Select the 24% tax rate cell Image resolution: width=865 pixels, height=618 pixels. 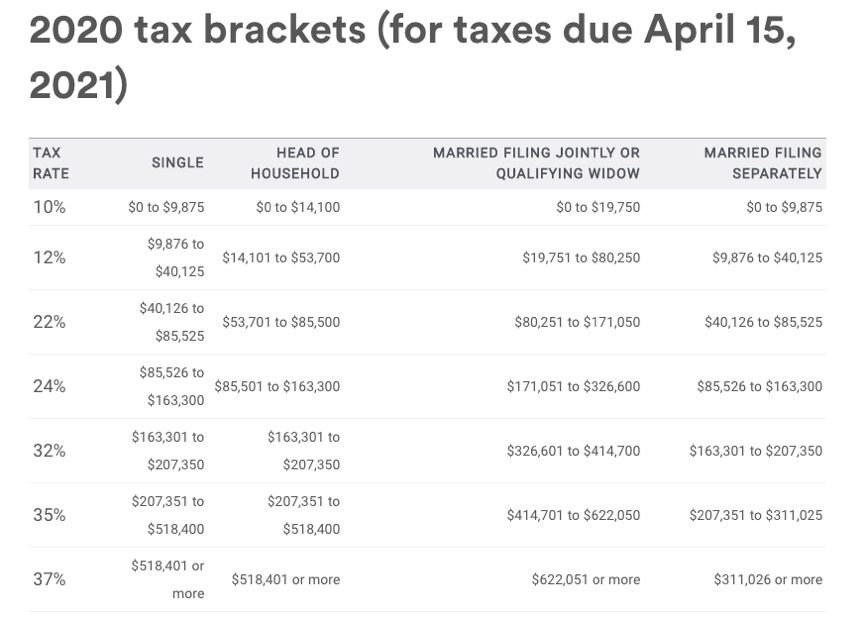(49, 386)
